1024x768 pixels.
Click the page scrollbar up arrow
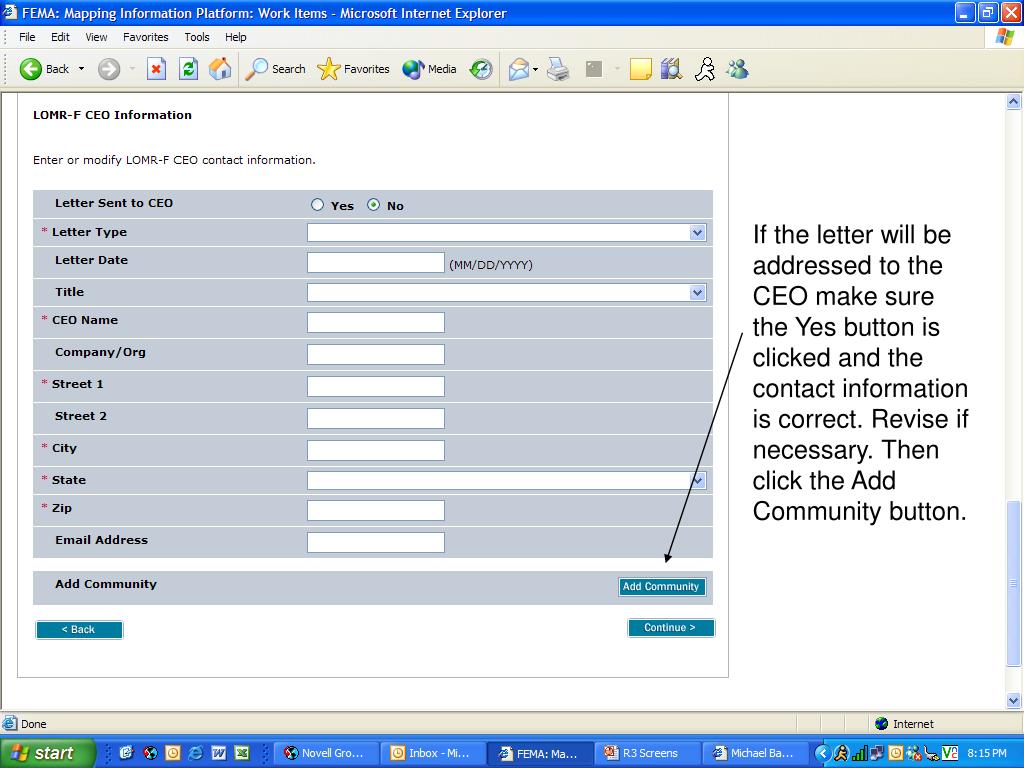(1013, 101)
